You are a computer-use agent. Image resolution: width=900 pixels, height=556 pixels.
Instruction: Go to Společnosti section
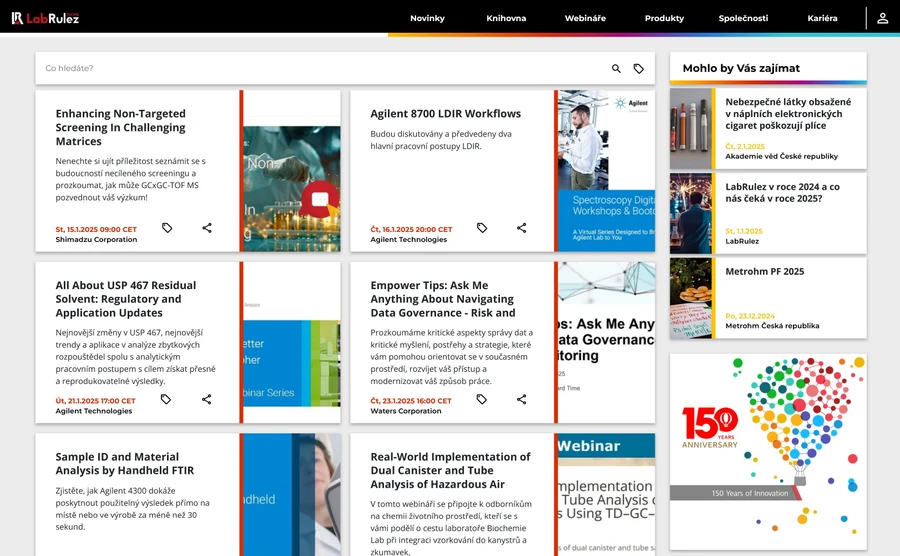[743, 18]
